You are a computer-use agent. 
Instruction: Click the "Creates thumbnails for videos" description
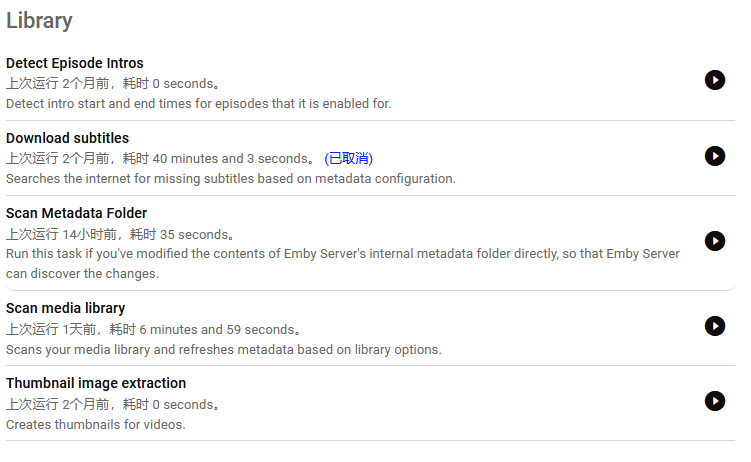click(96, 425)
